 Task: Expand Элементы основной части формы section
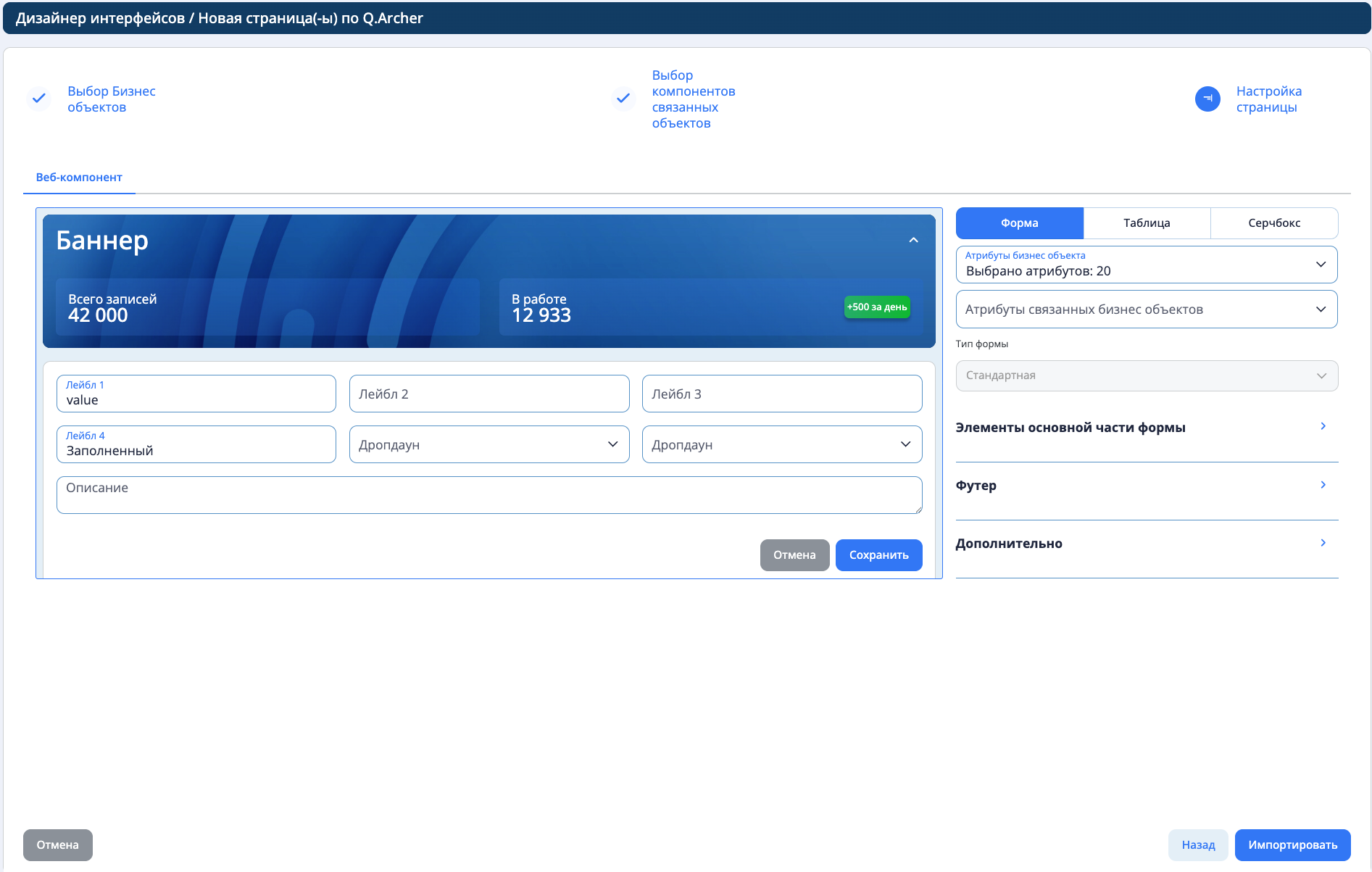[x=1146, y=428]
